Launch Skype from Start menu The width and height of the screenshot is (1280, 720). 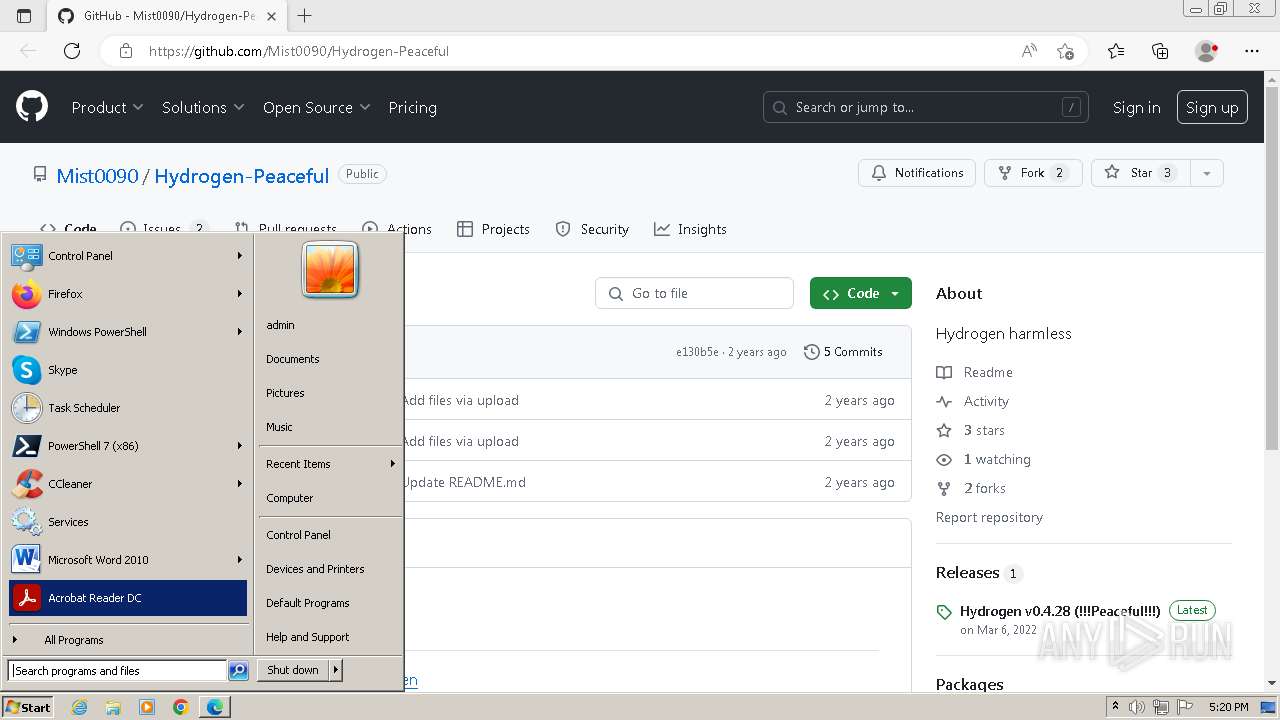[128, 370]
